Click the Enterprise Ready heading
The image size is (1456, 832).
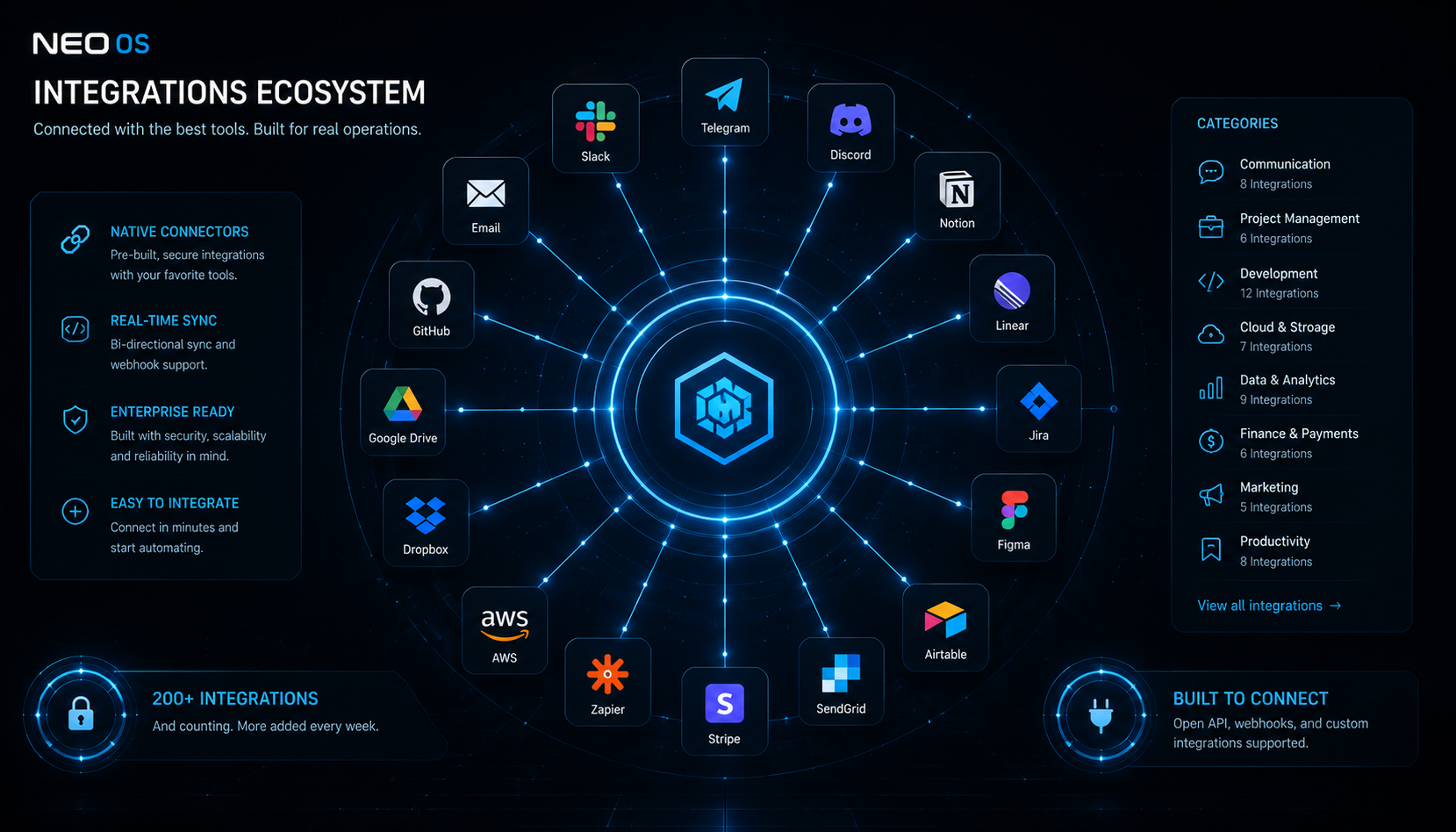[172, 412]
